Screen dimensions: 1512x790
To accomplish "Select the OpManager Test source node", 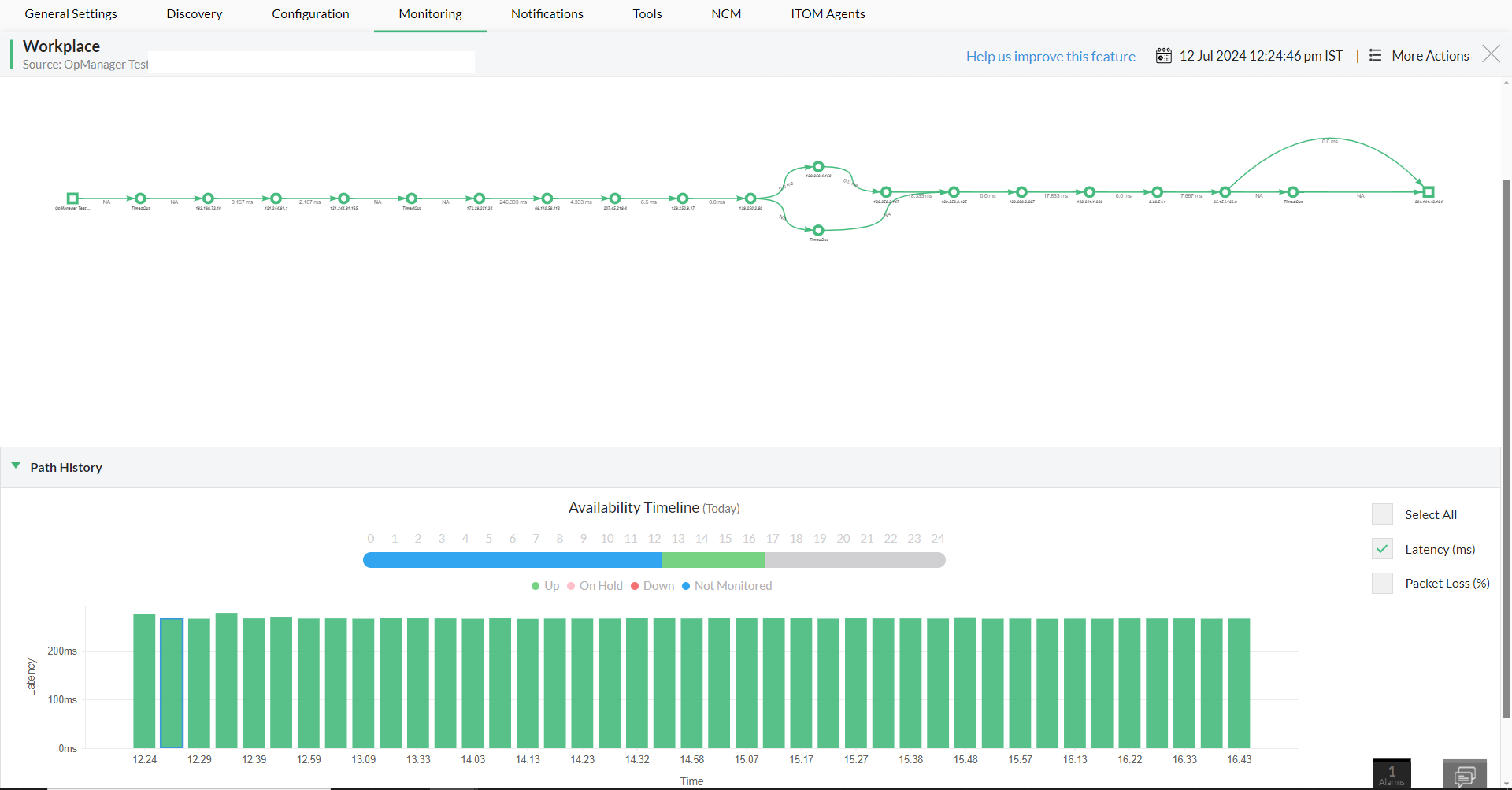I will pyautogui.click(x=73, y=198).
